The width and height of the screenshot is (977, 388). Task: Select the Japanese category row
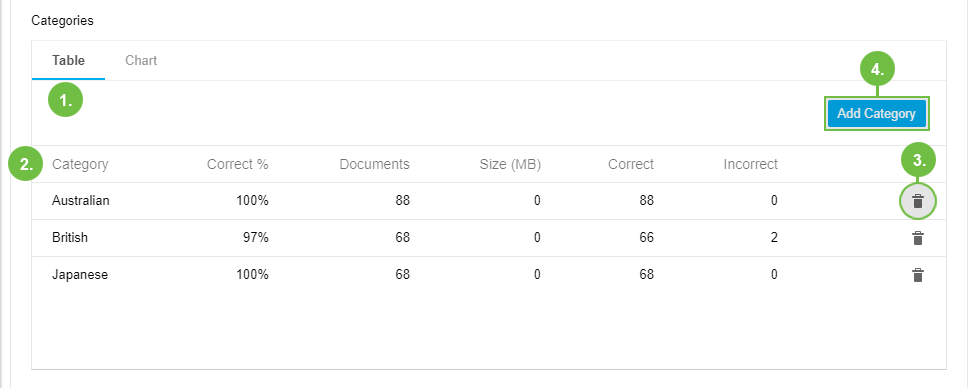[488, 275]
